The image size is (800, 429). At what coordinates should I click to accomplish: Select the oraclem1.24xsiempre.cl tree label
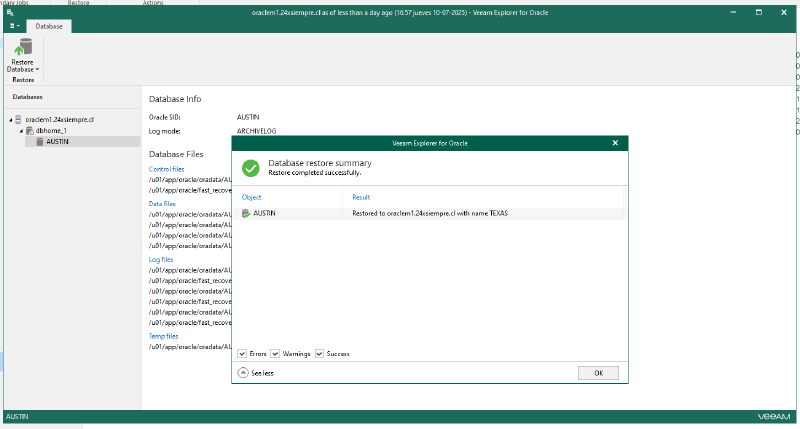coord(60,119)
